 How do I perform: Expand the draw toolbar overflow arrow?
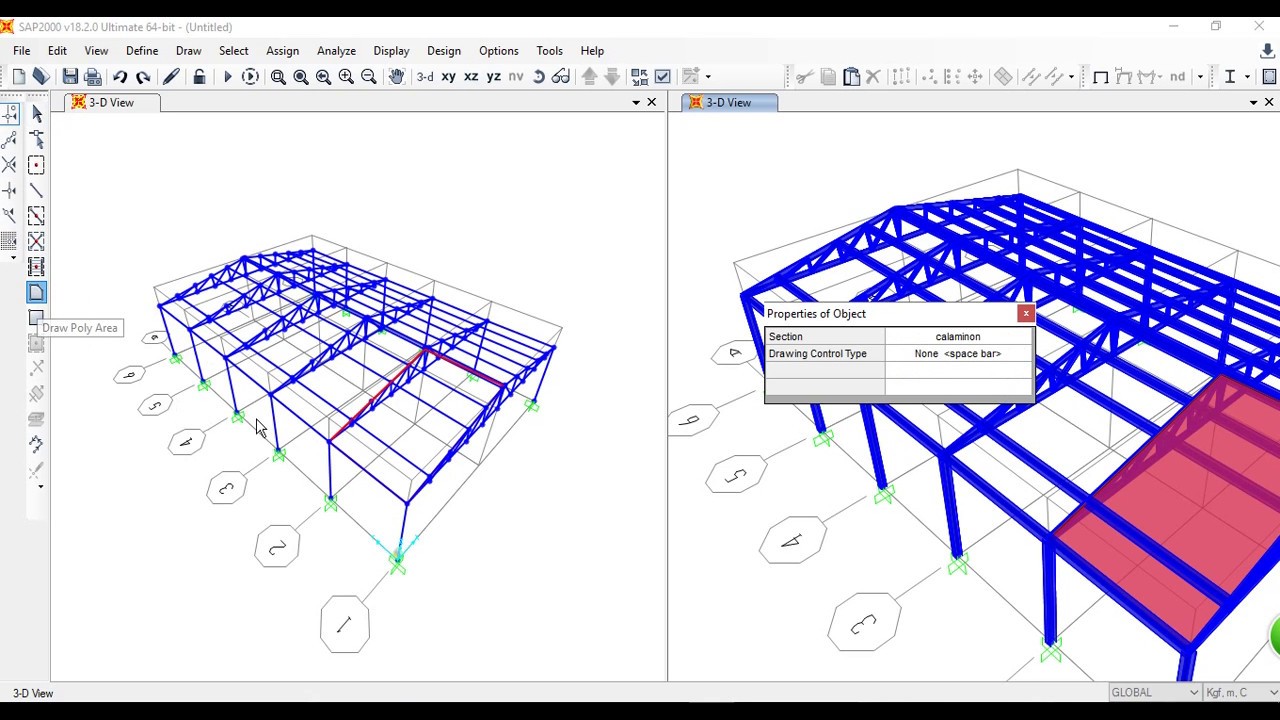coord(41,487)
